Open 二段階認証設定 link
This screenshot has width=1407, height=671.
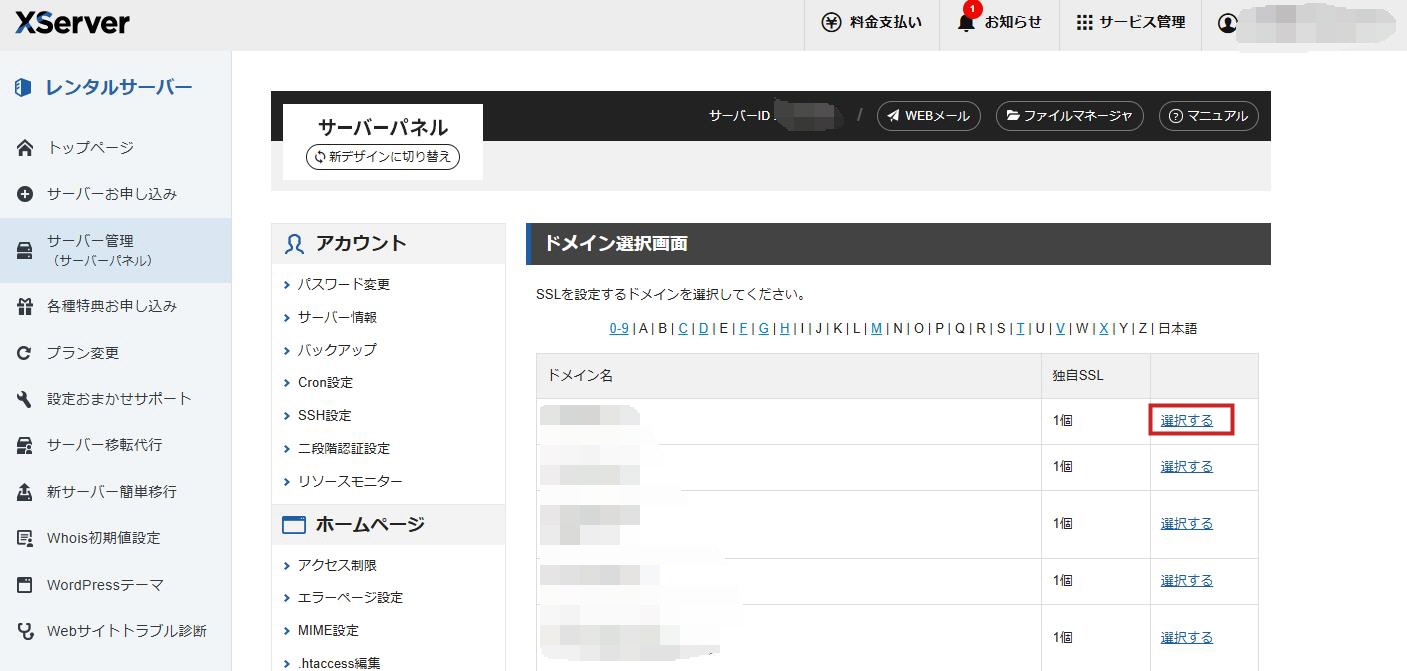[344, 449]
